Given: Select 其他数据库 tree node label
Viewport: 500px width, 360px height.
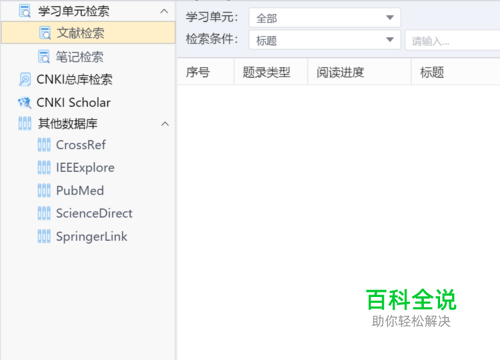Looking at the screenshot, I should pos(68,123).
